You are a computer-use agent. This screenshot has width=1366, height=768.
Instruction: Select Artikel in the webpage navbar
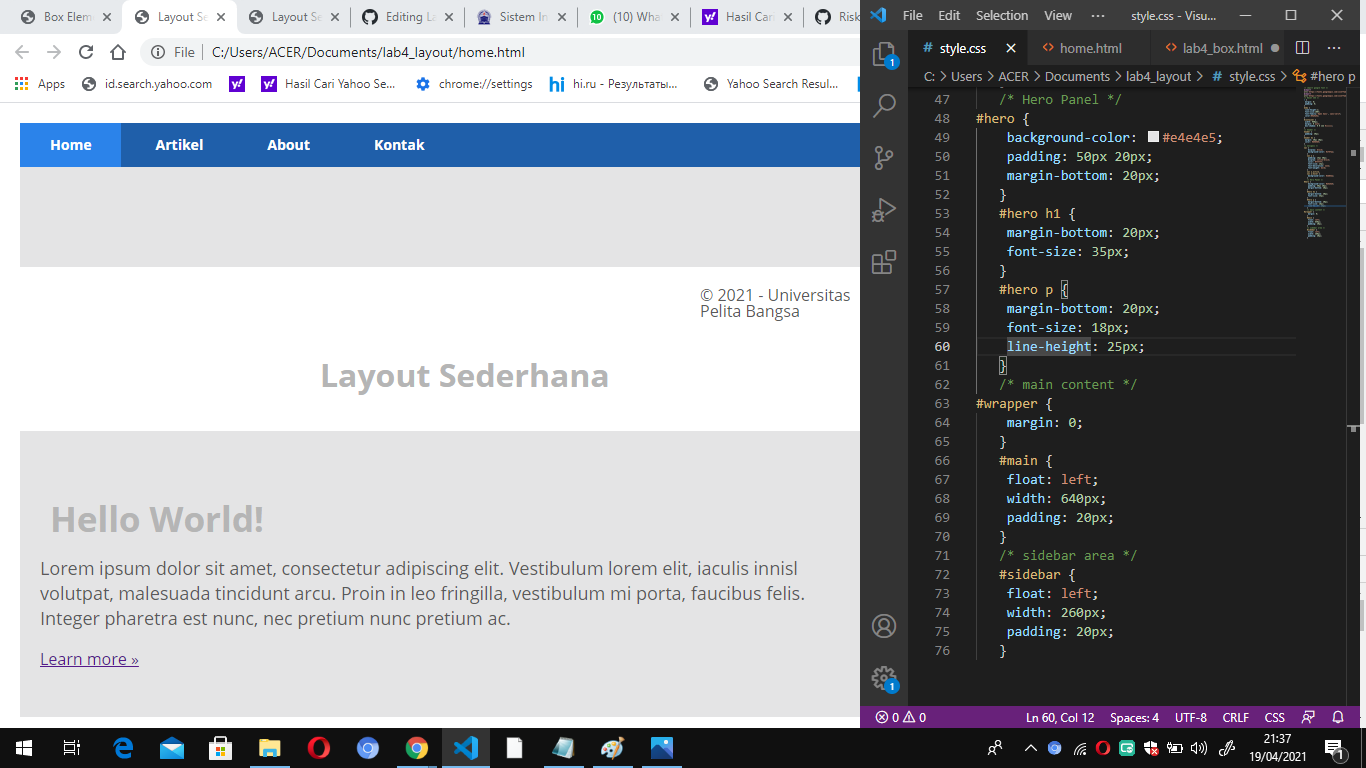click(178, 144)
